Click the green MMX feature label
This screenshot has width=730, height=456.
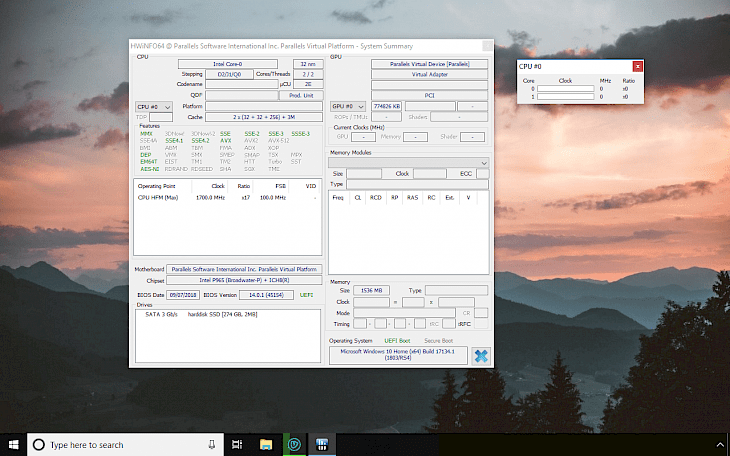point(146,134)
